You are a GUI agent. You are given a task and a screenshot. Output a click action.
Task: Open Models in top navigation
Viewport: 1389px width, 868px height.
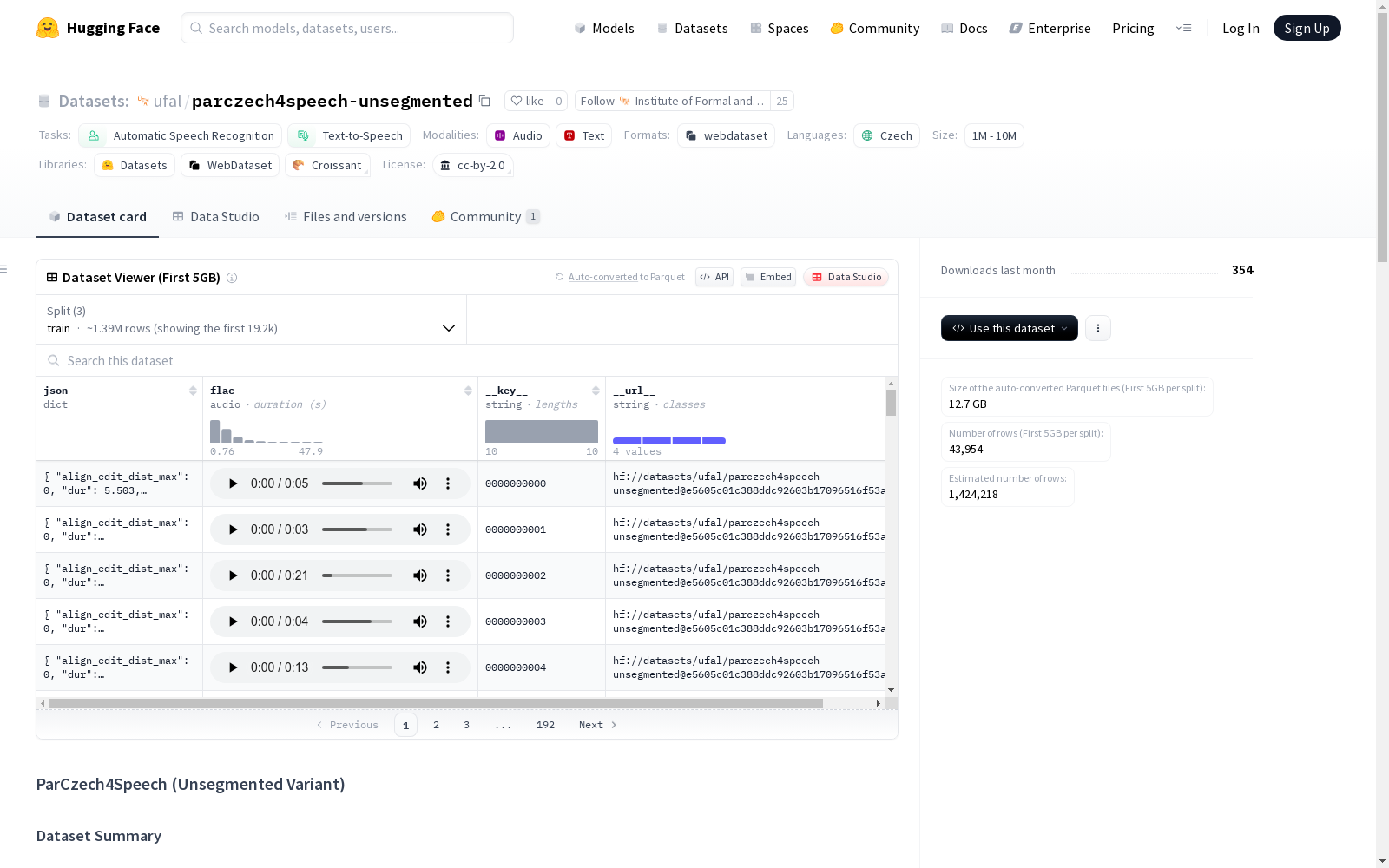tap(604, 28)
